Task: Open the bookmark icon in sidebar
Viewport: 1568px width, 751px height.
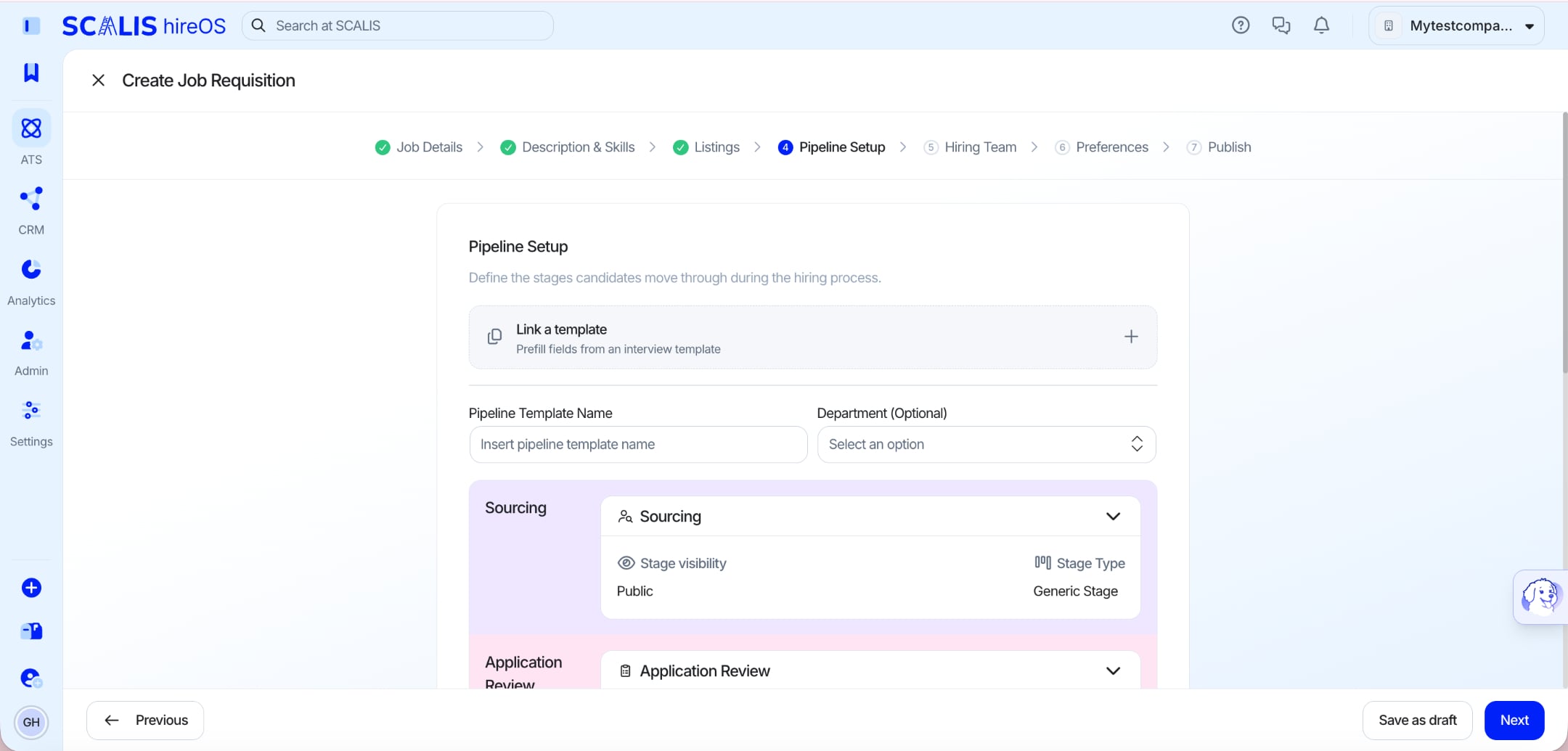Action: (x=31, y=73)
